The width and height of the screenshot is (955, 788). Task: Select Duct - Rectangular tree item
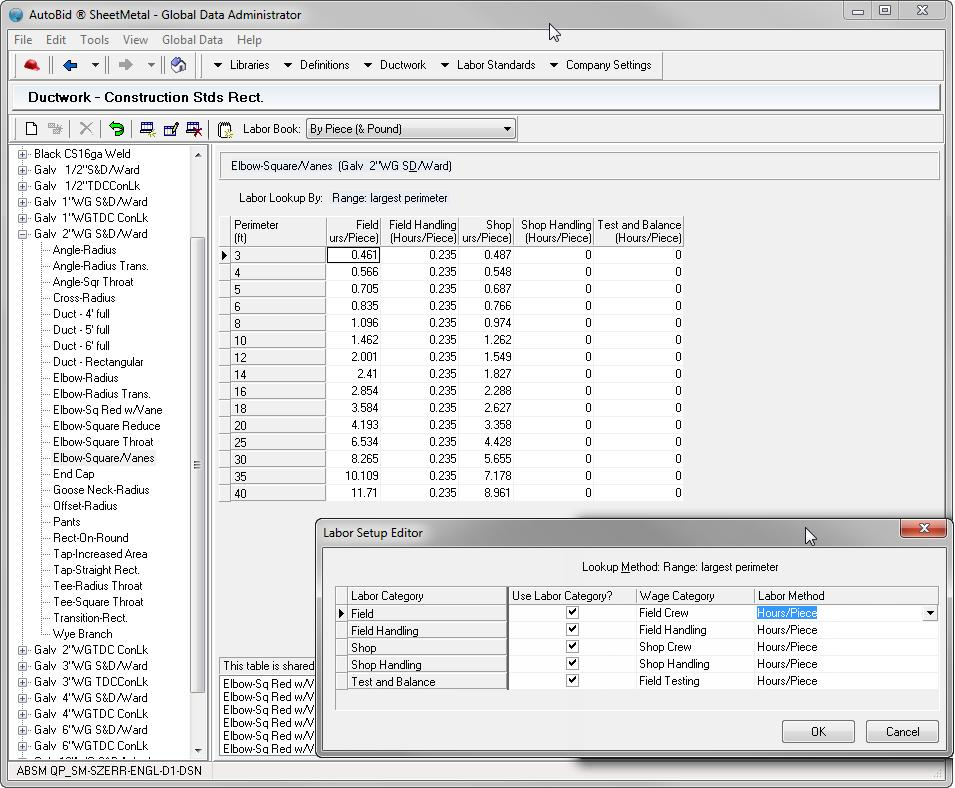tap(98, 362)
